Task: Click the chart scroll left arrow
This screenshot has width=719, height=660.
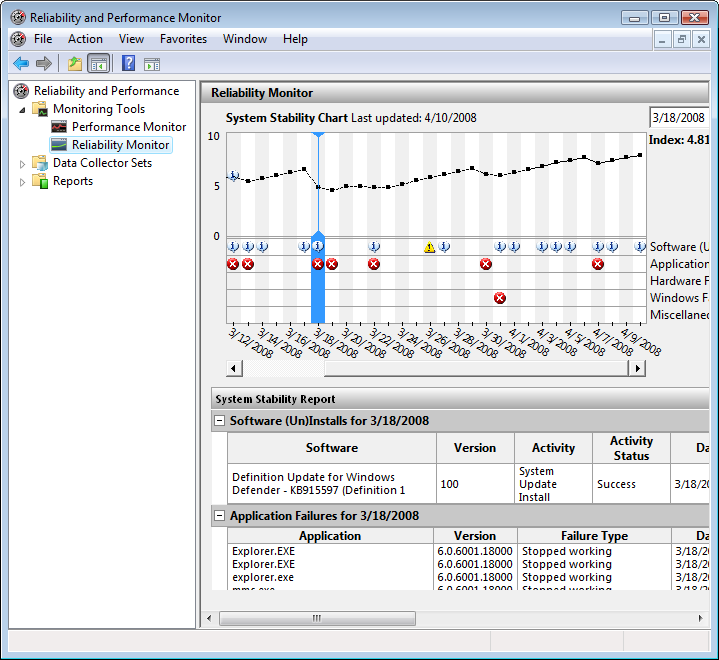Action: 234,368
